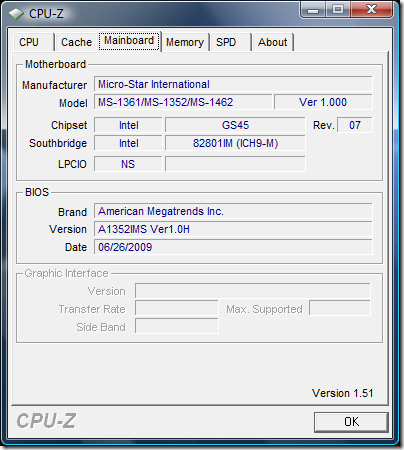The height and width of the screenshot is (450, 404).
Task: Click the Southbridge label
Action: pyautogui.click(x=58, y=143)
